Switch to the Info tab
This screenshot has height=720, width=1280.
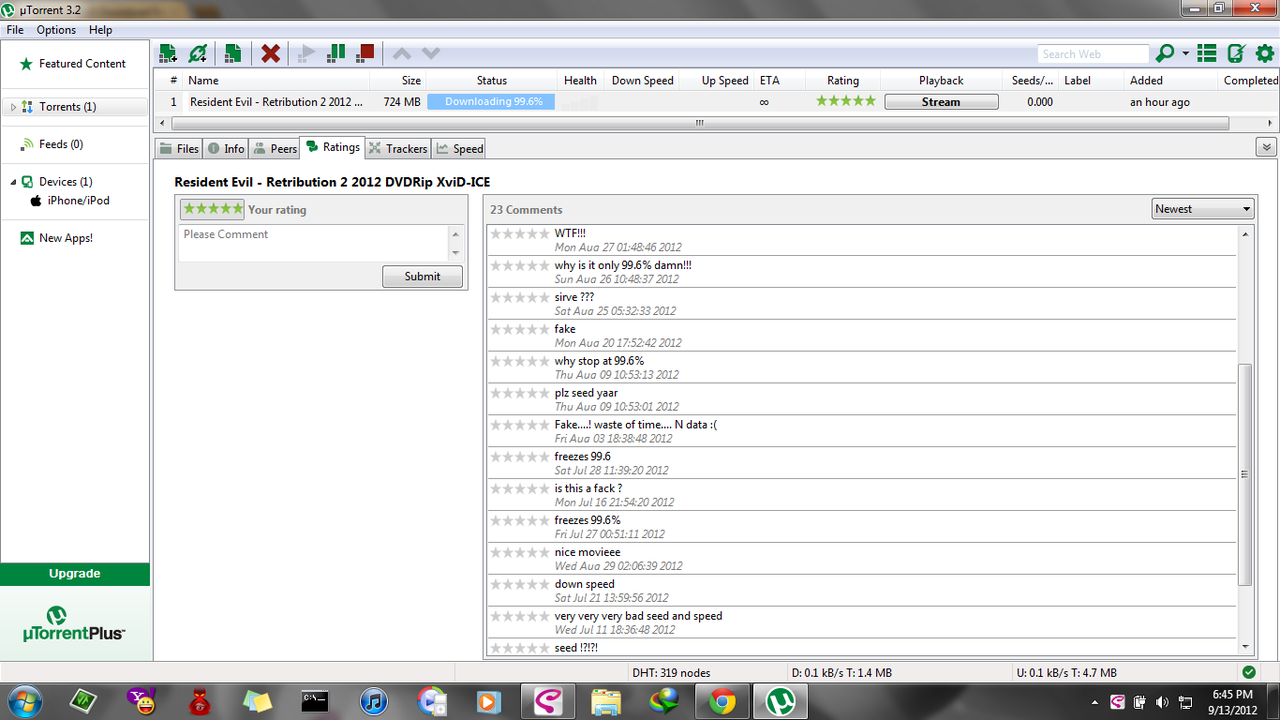(225, 148)
